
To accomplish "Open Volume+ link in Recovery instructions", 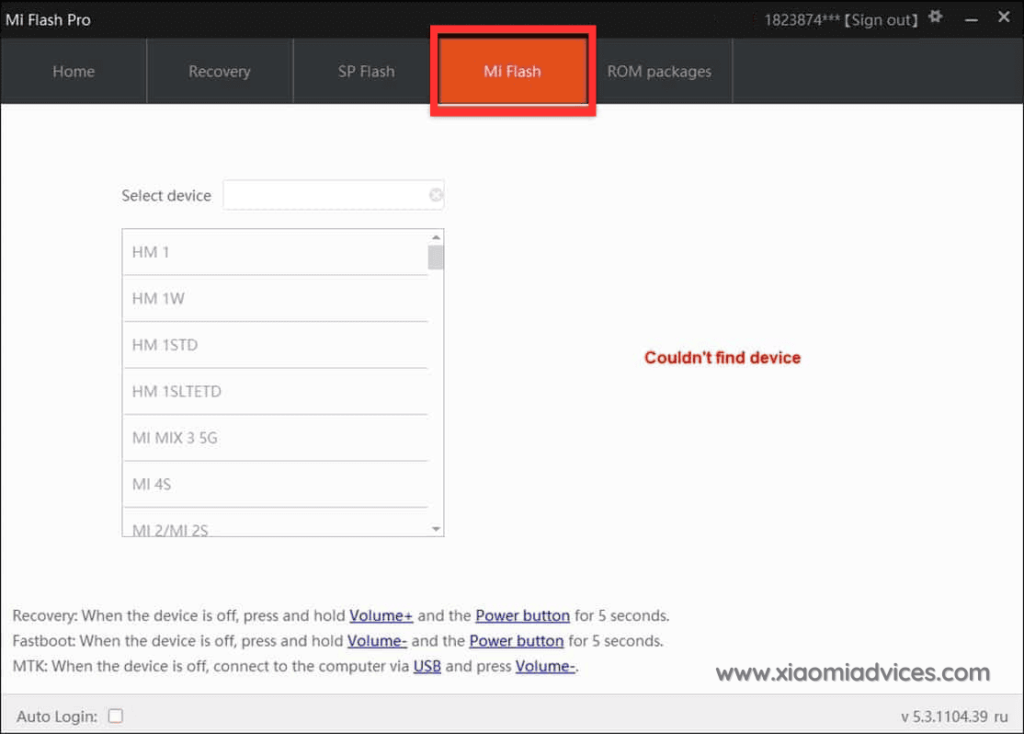I will (x=381, y=615).
